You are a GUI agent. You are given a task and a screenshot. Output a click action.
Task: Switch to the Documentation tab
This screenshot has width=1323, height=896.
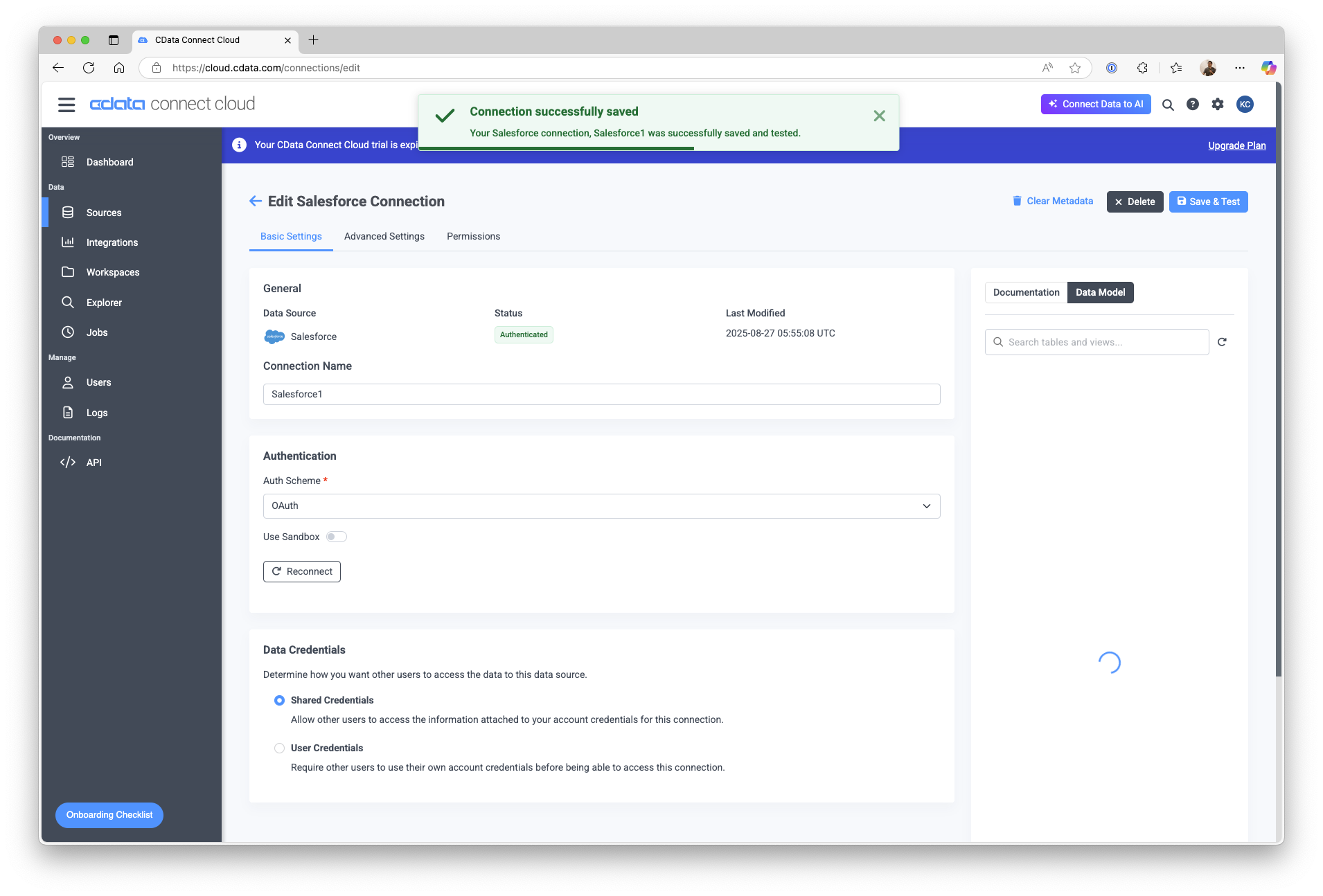point(1025,292)
